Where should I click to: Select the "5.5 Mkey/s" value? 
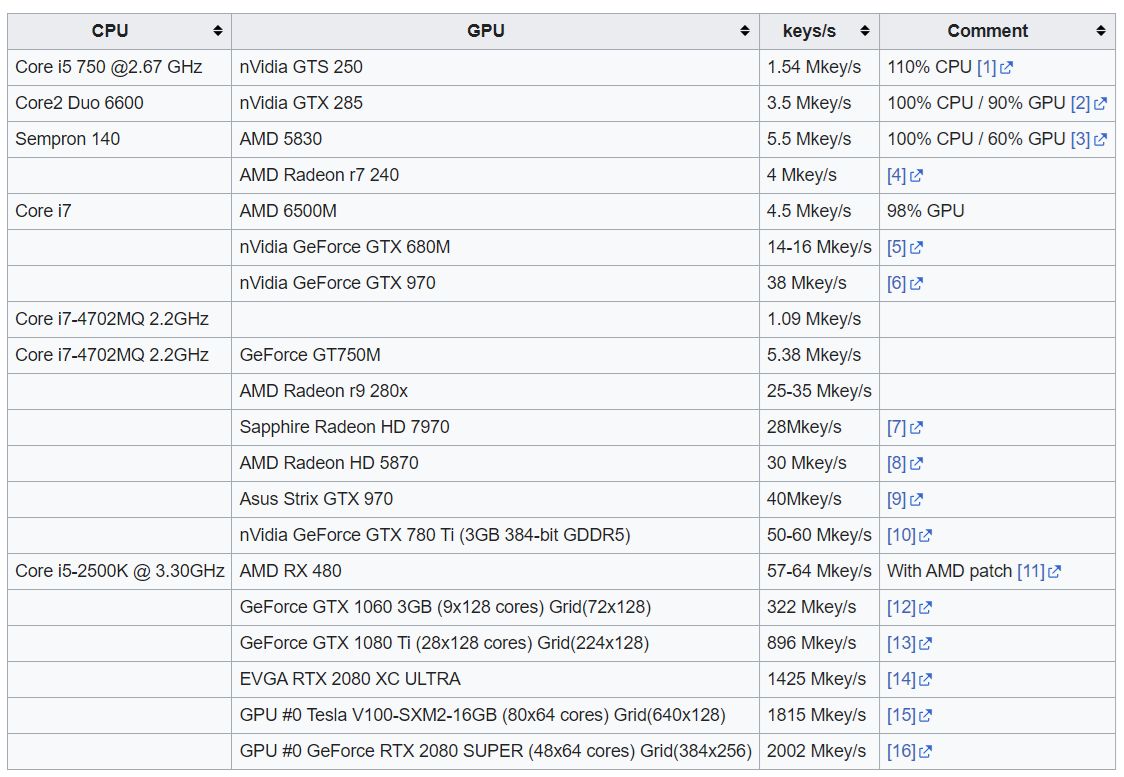tap(819, 139)
